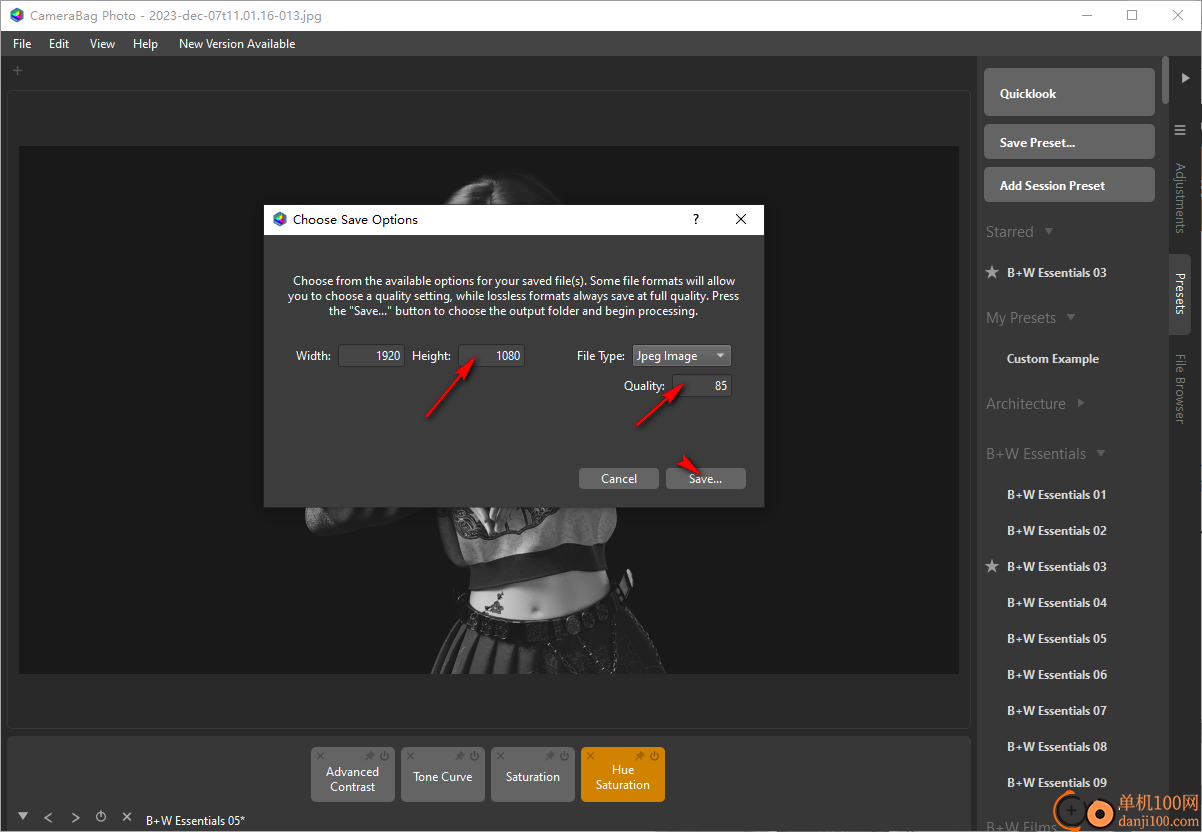Toggle power on Tone Curve tile
1202x832 pixels.
click(x=474, y=756)
